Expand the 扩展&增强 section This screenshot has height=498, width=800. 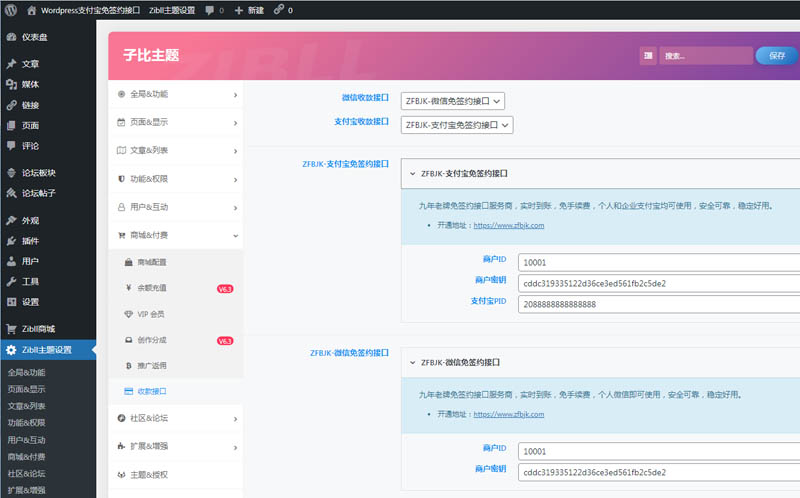(176, 446)
